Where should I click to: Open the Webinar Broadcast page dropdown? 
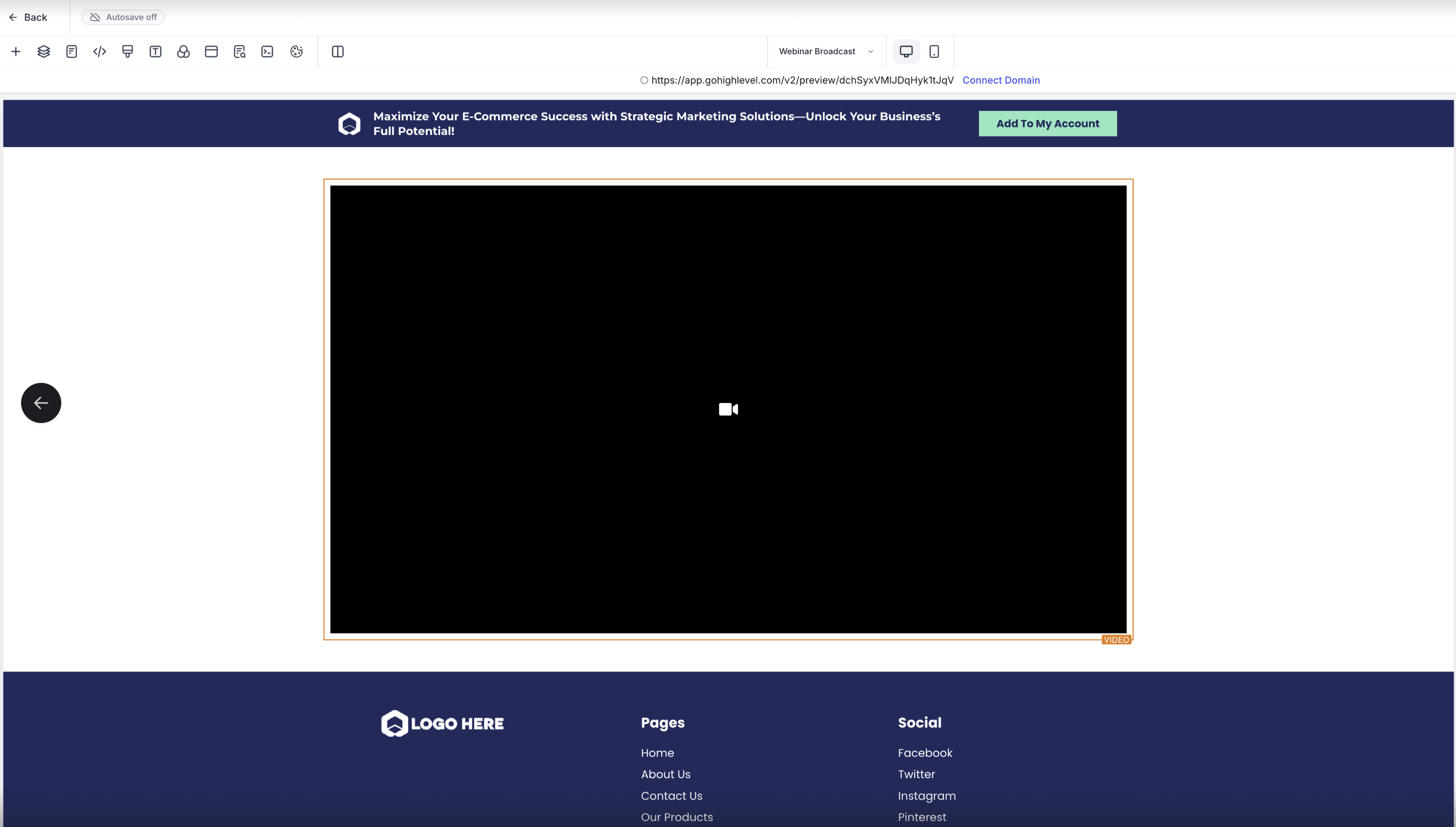click(x=826, y=51)
